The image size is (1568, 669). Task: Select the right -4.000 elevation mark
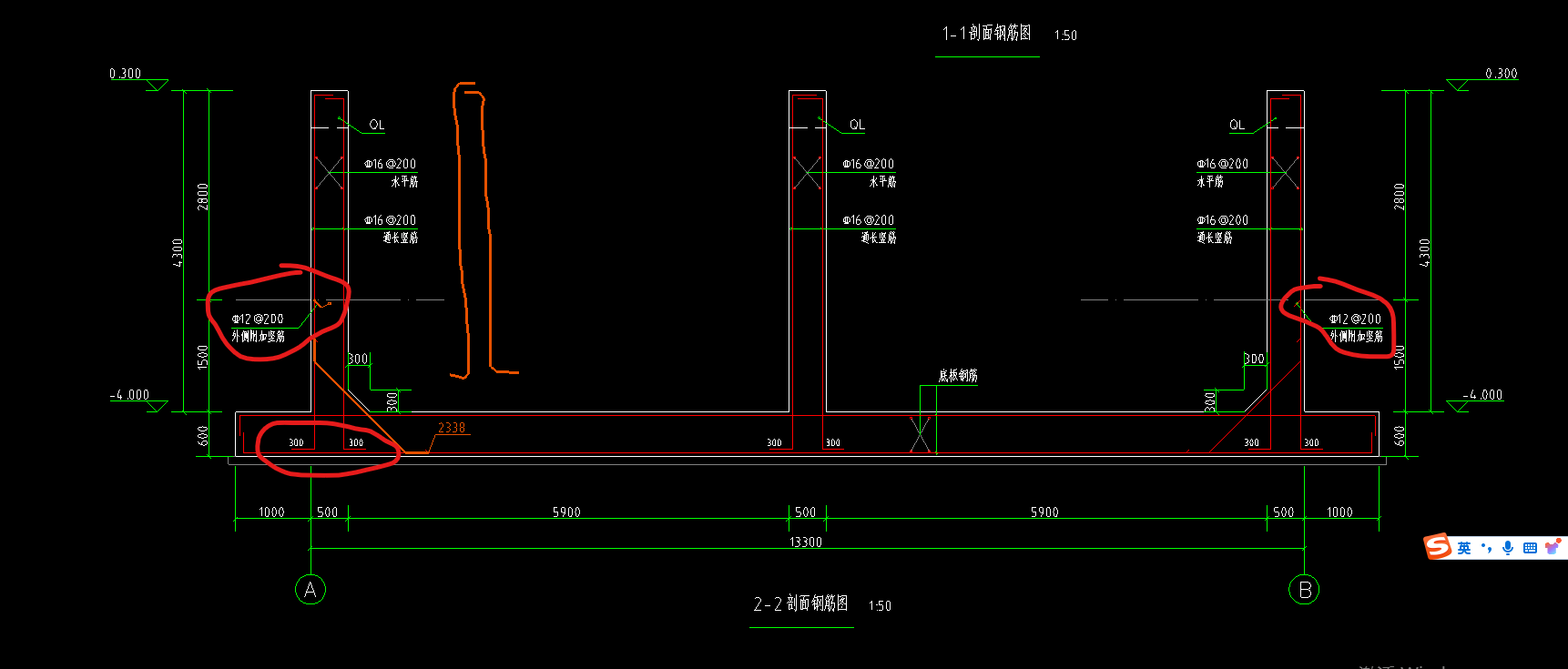pyautogui.click(x=1483, y=395)
